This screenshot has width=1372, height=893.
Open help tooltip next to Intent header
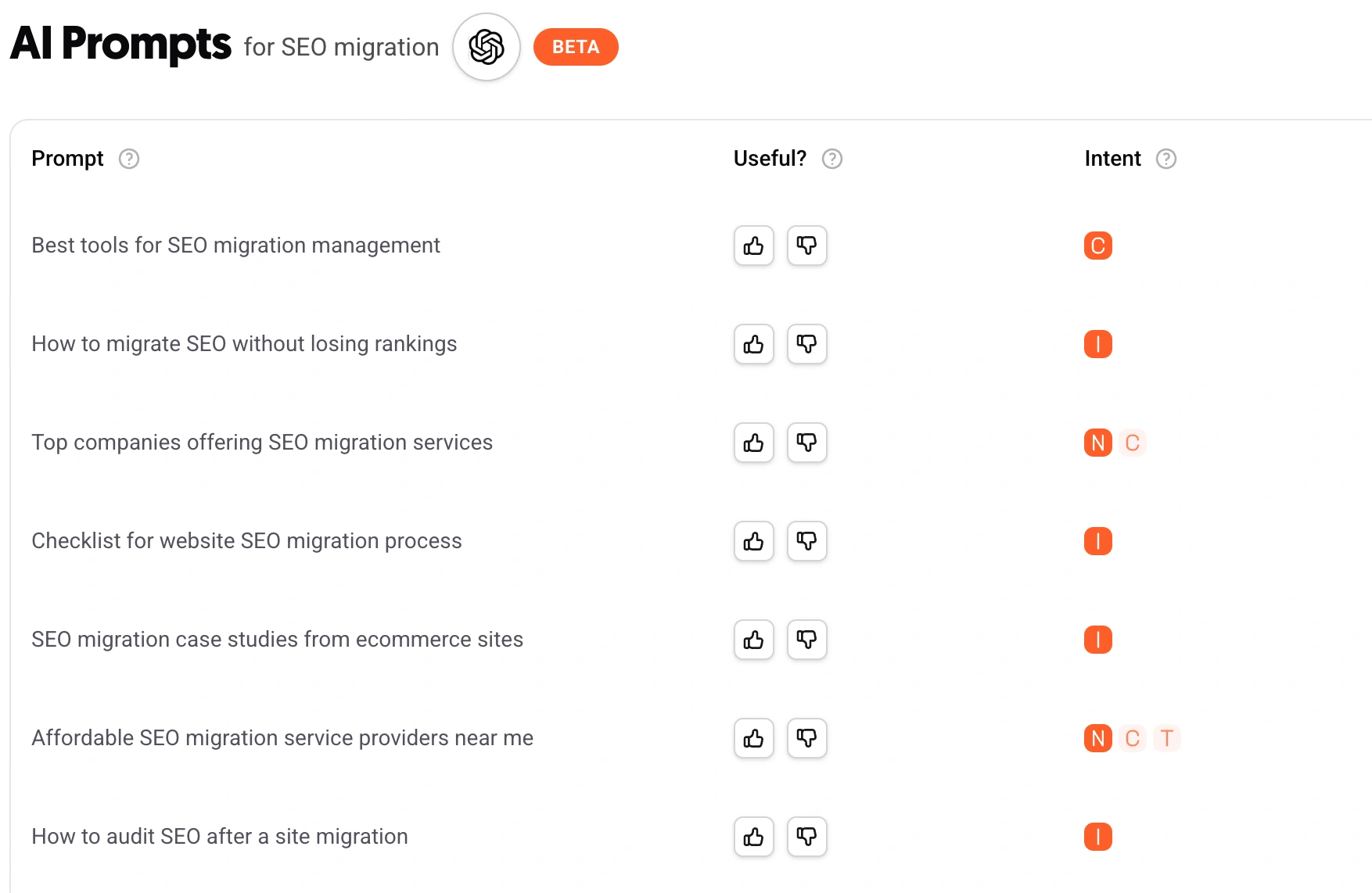(1166, 159)
